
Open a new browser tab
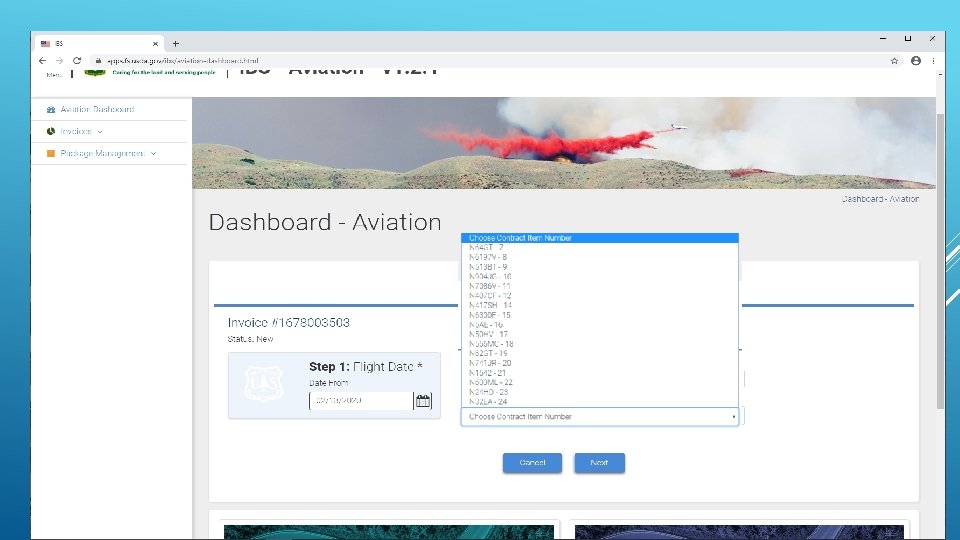pos(176,43)
